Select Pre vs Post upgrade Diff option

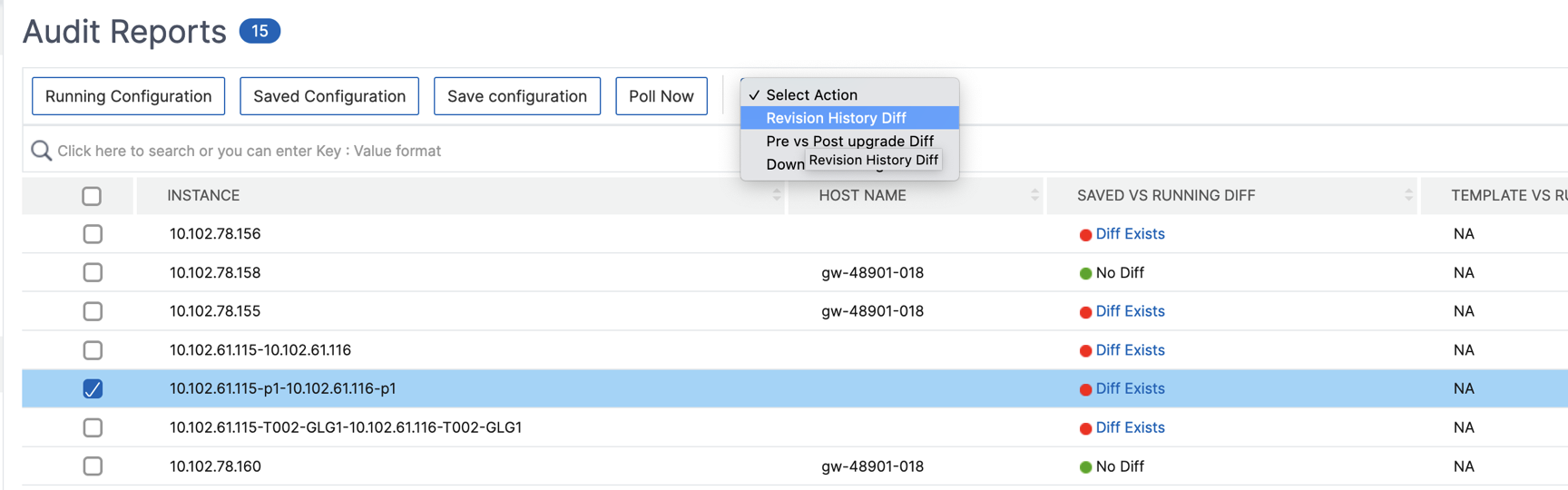click(849, 141)
